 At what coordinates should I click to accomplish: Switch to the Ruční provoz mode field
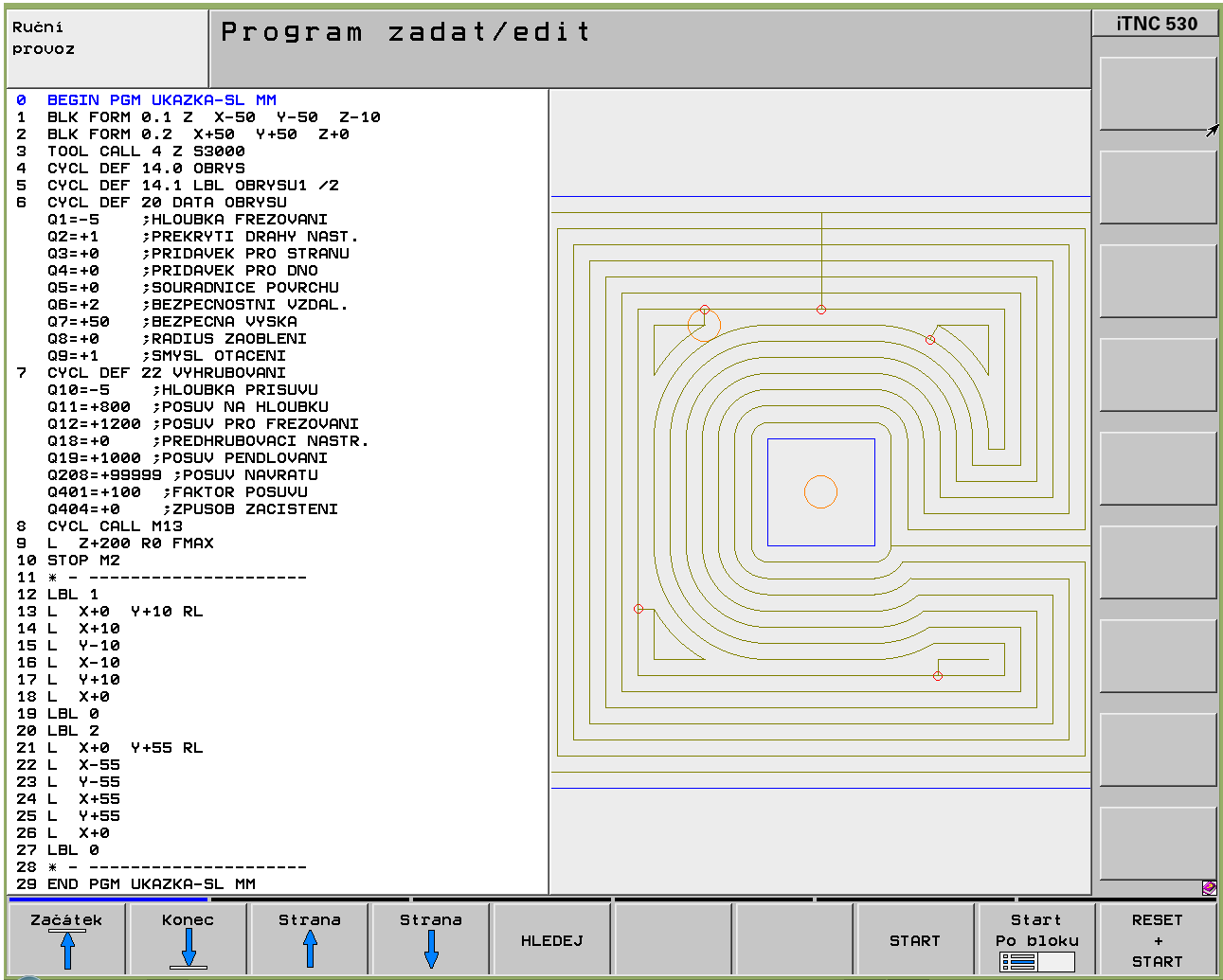tap(106, 48)
